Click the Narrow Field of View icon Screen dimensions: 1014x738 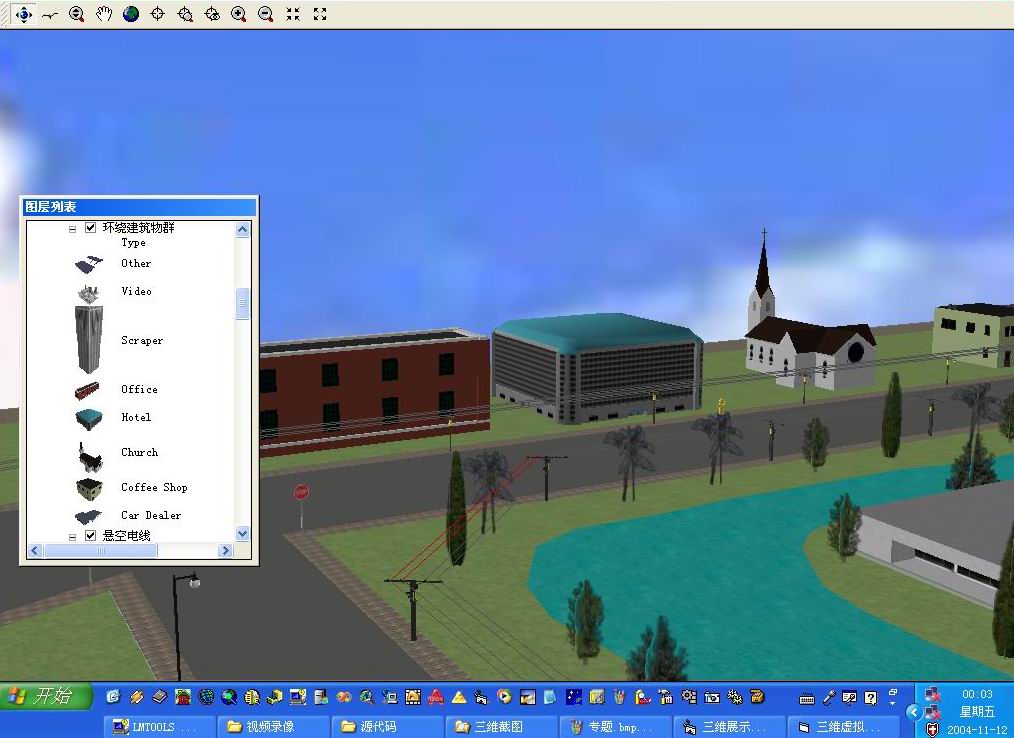click(x=293, y=14)
